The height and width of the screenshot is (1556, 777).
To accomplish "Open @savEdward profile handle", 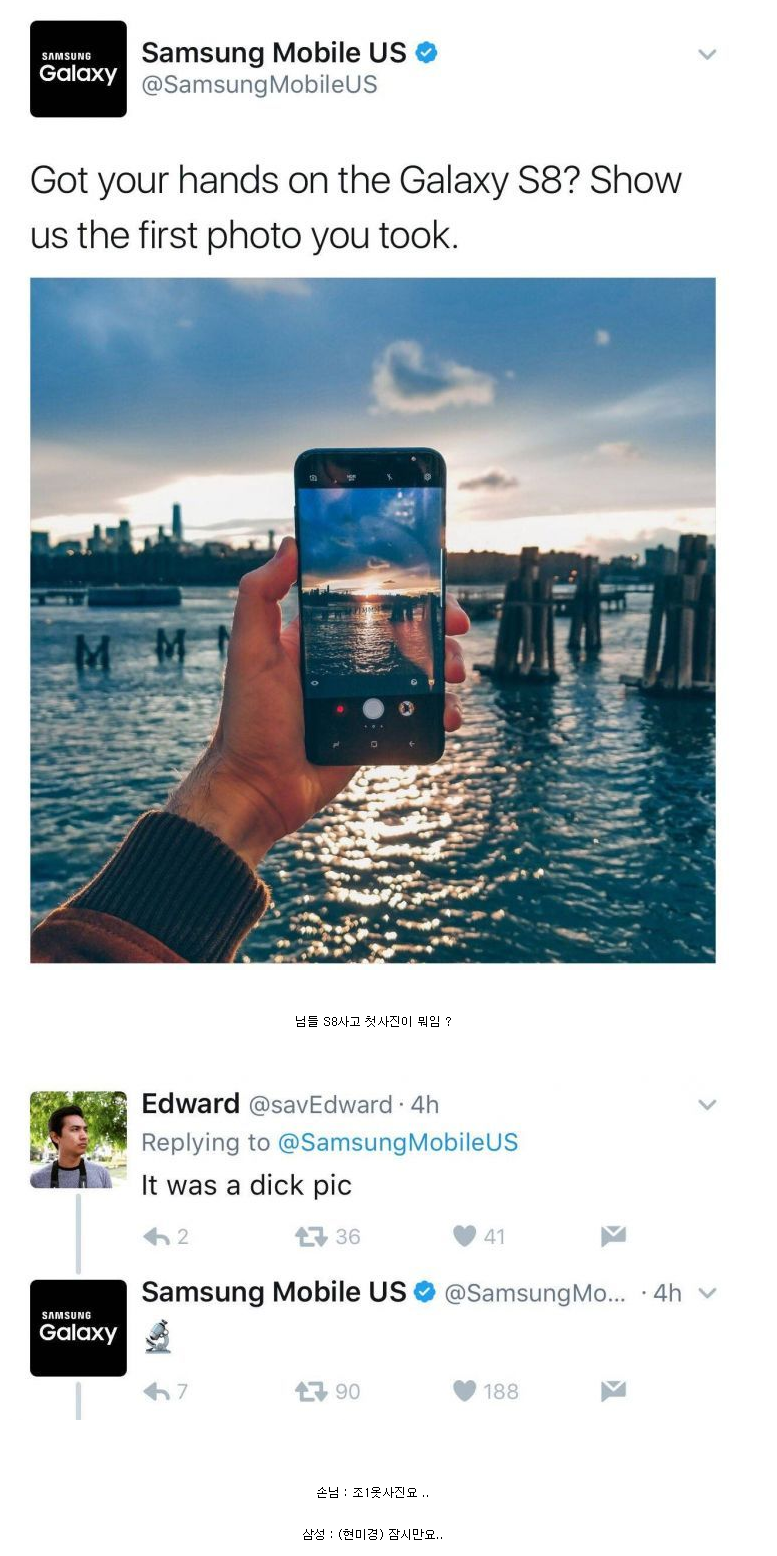I will click(320, 1104).
